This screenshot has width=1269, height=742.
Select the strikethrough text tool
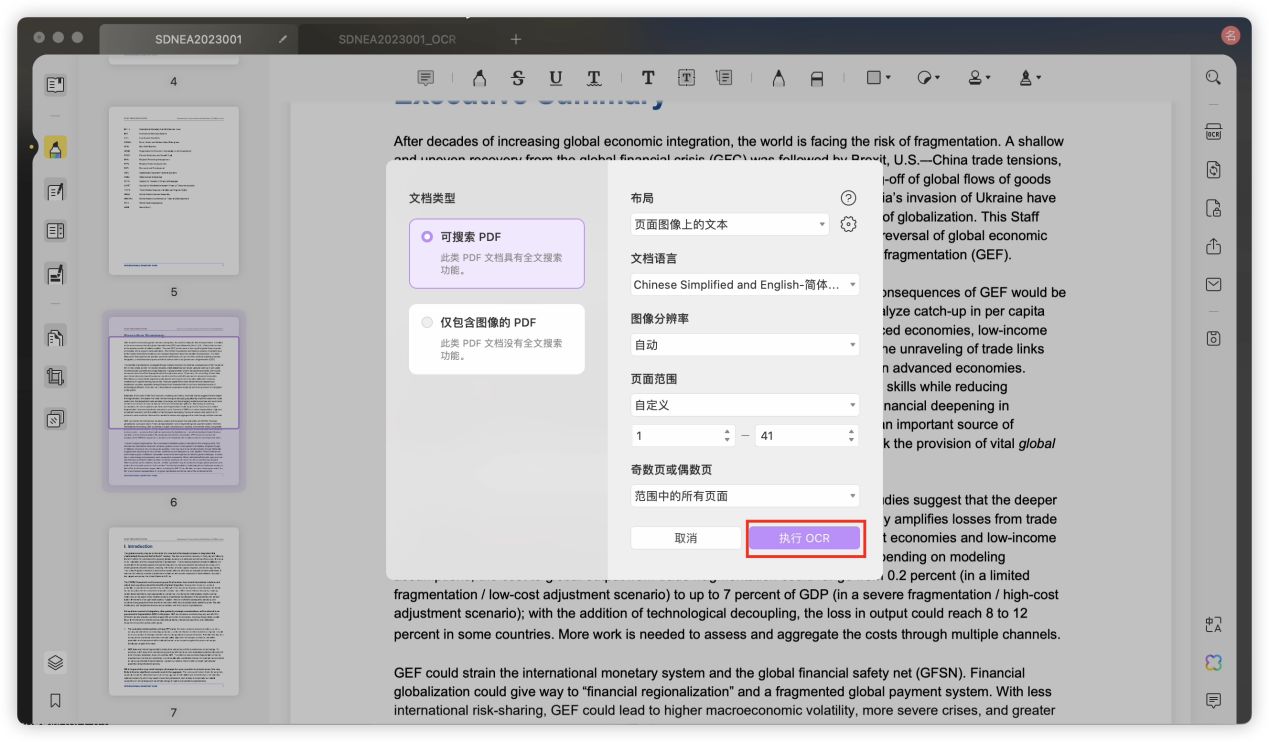(x=517, y=78)
